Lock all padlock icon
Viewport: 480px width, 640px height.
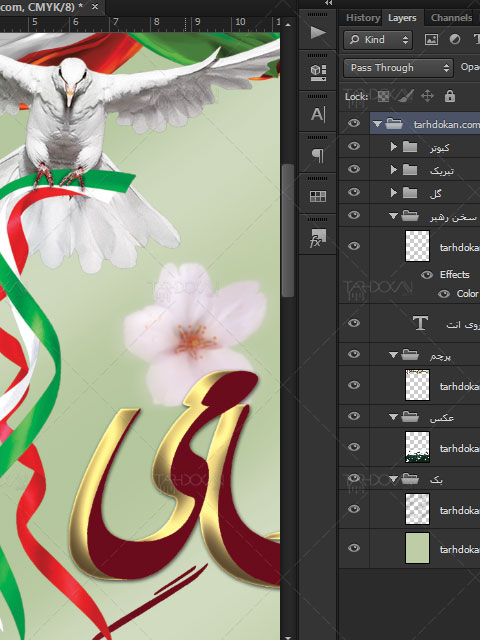(x=450, y=96)
